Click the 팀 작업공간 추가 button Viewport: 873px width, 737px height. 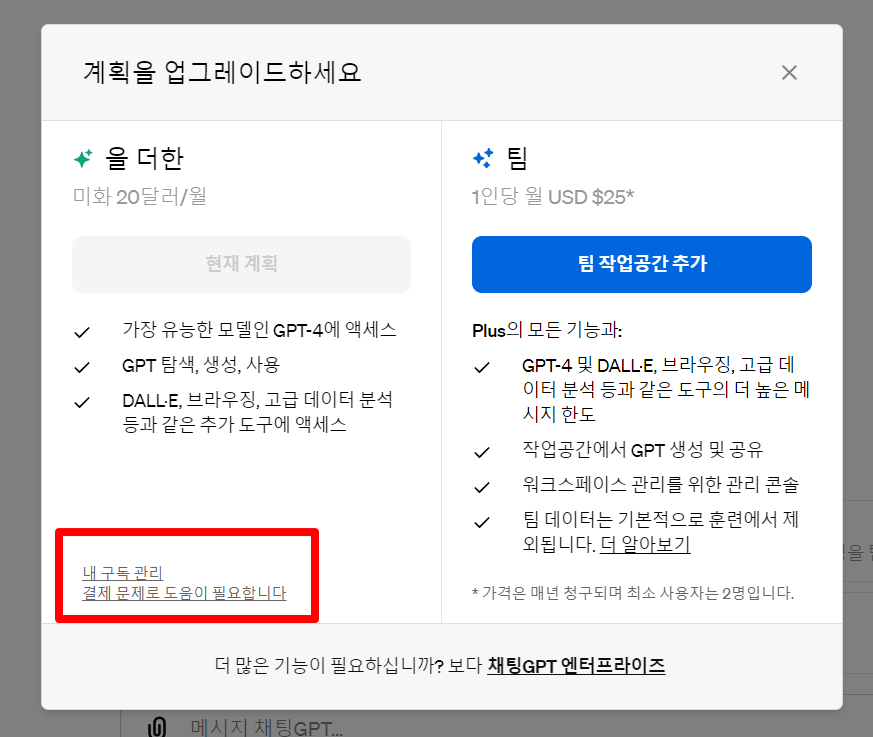(641, 264)
